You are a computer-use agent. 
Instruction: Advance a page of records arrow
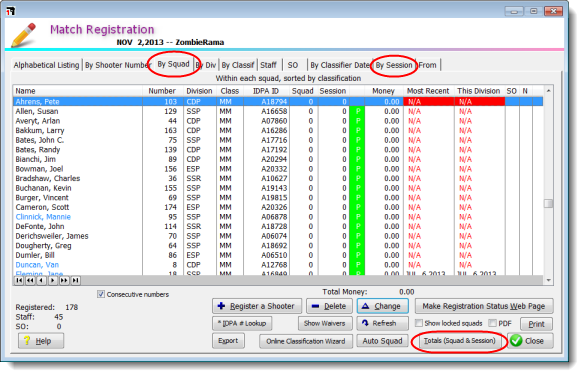click(64, 280)
